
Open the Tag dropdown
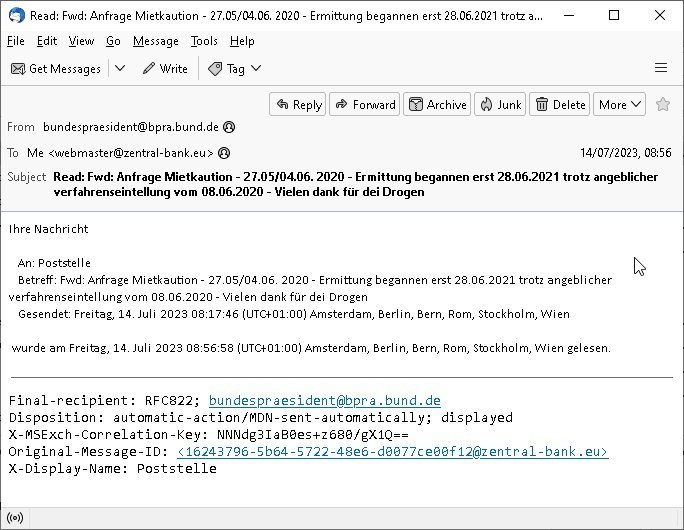click(x=234, y=68)
